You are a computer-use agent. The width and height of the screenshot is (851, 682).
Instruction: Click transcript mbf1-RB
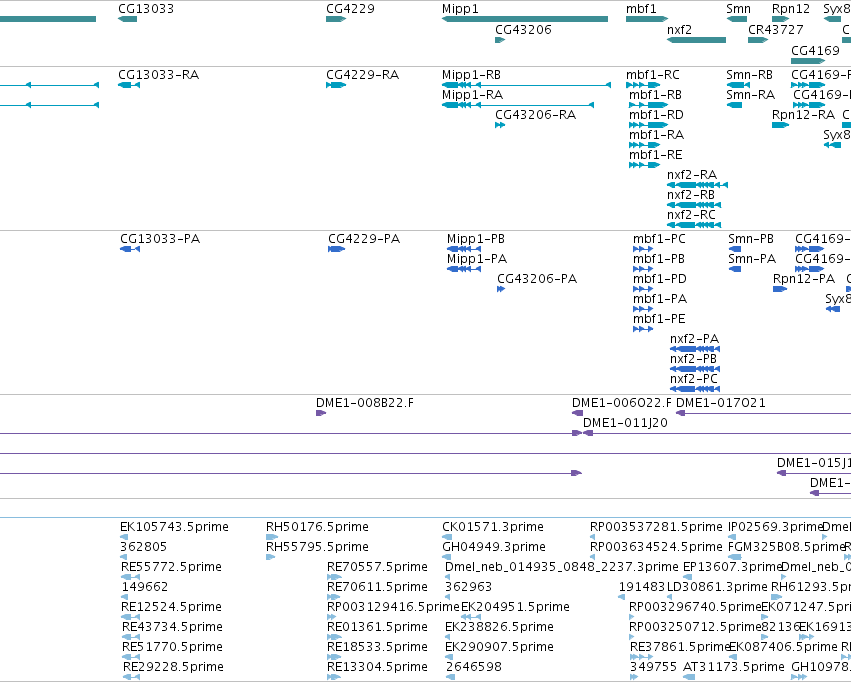655,94
